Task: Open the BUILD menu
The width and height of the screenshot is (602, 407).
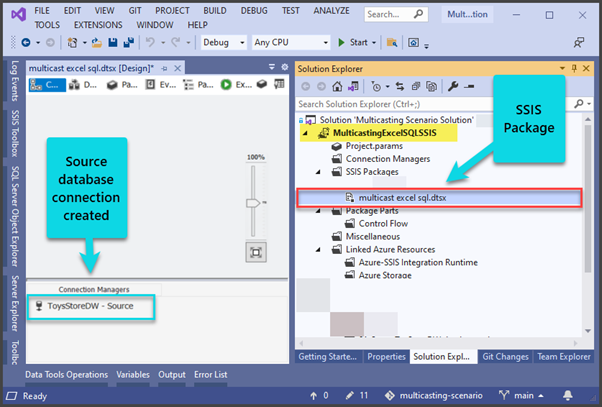Action: coord(215,11)
